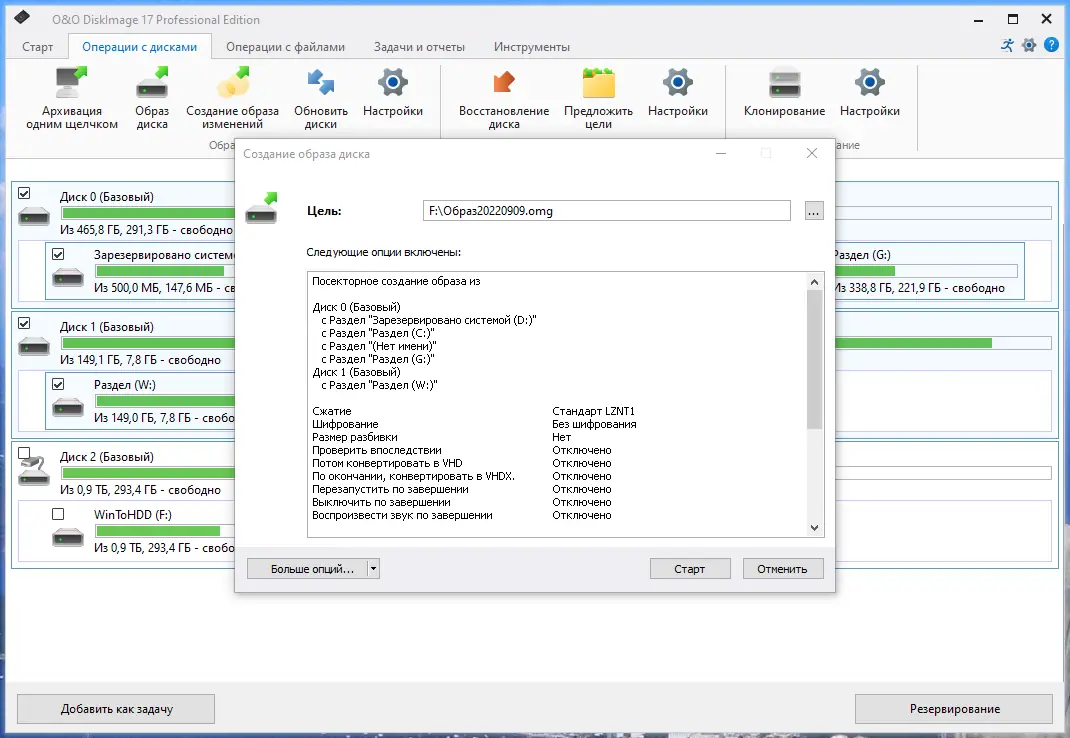The image size is (1070, 738).
Task: Click the 'с Раздел "Раздел (C:)"' line
Action: [x=377, y=333]
